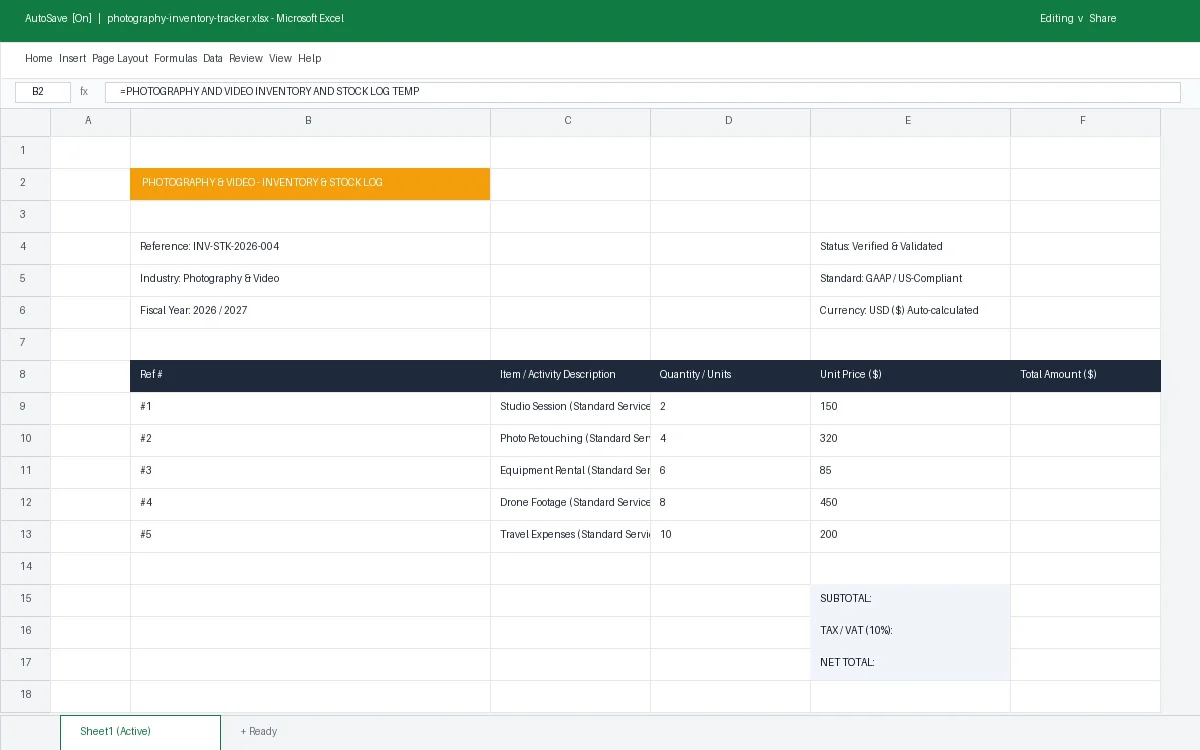Select the Sheet1 (Active) tab

pyautogui.click(x=140, y=732)
